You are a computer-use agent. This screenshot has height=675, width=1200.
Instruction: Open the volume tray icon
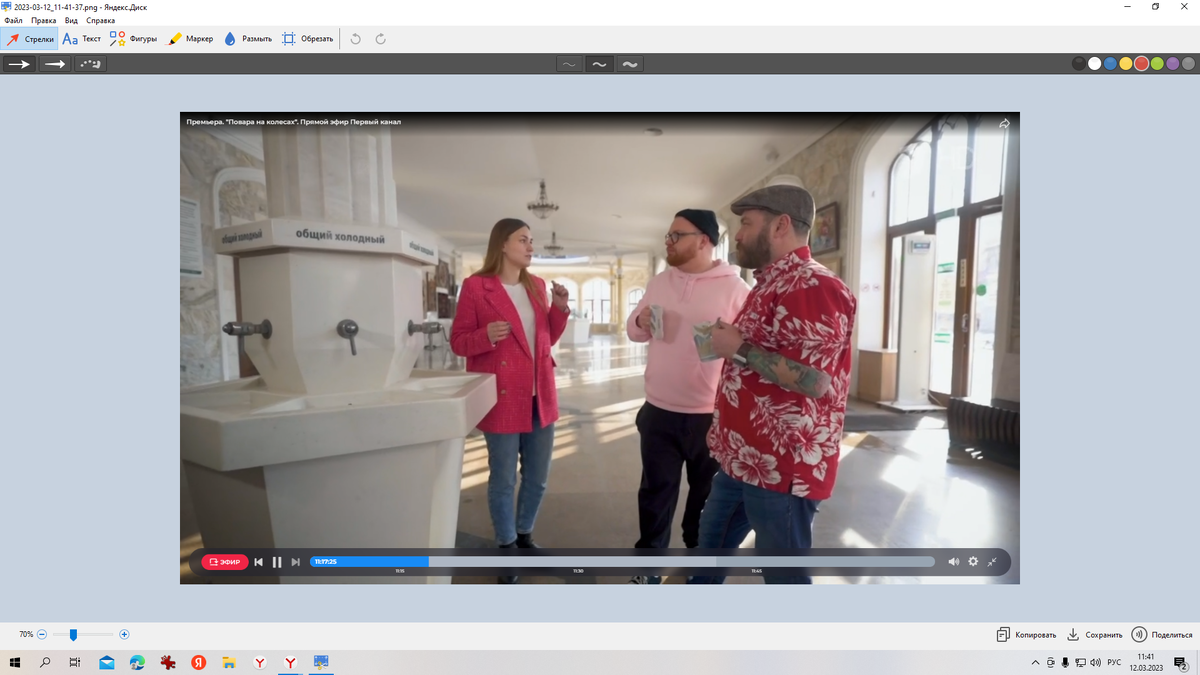pyautogui.click(x=1096, y=663)
